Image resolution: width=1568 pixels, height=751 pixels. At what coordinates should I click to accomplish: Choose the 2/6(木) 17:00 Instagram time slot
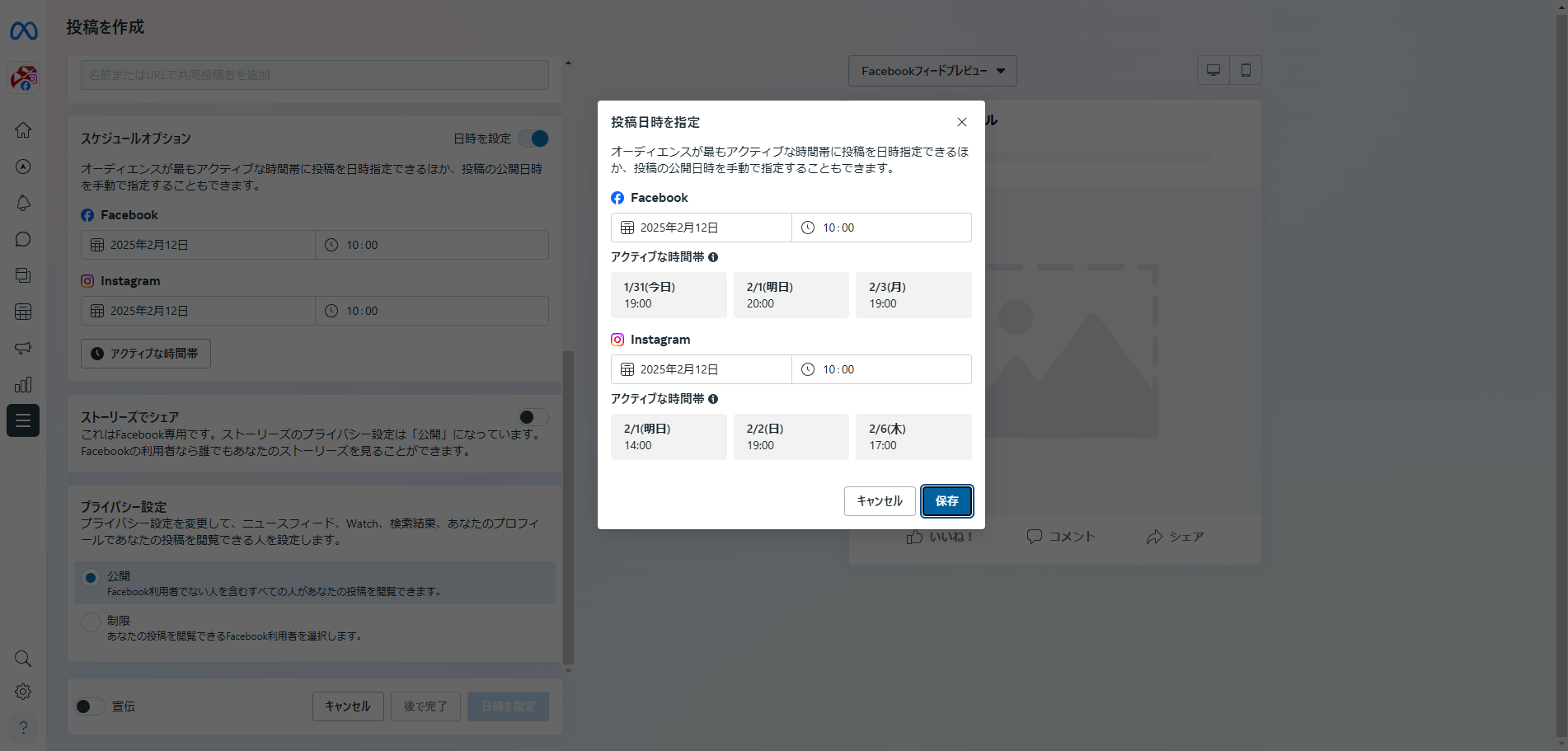tap(913, 437)
